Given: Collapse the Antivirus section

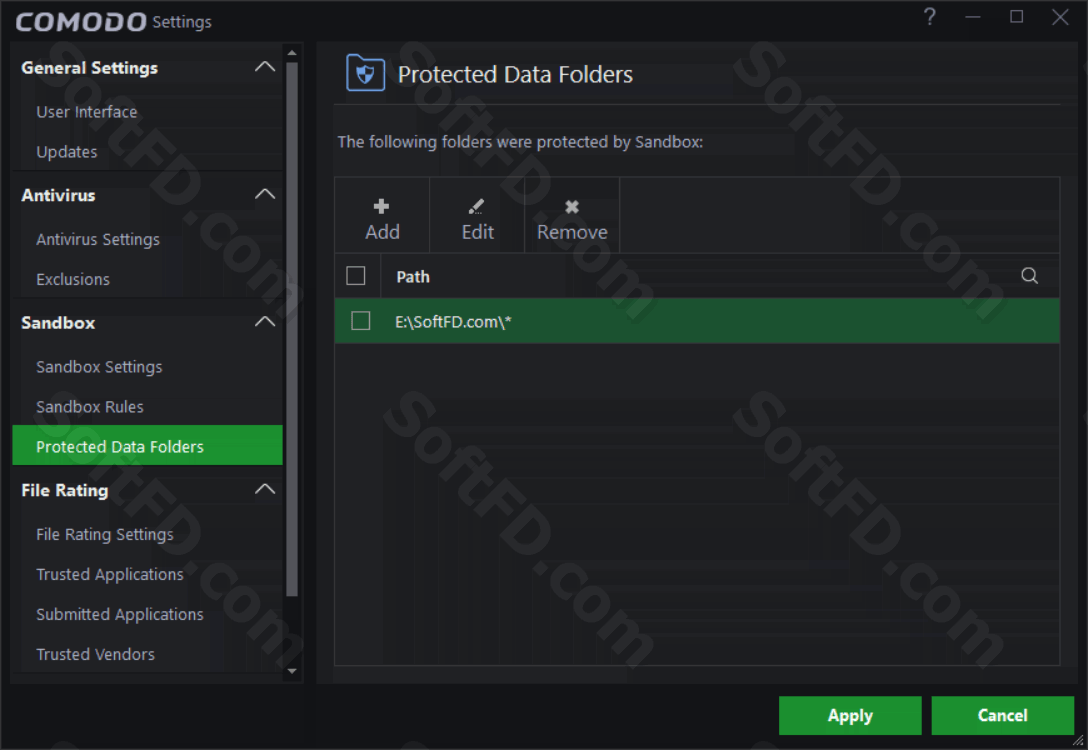Looking at the screenshot, I should pyautogui.click(x=265, y=194).
